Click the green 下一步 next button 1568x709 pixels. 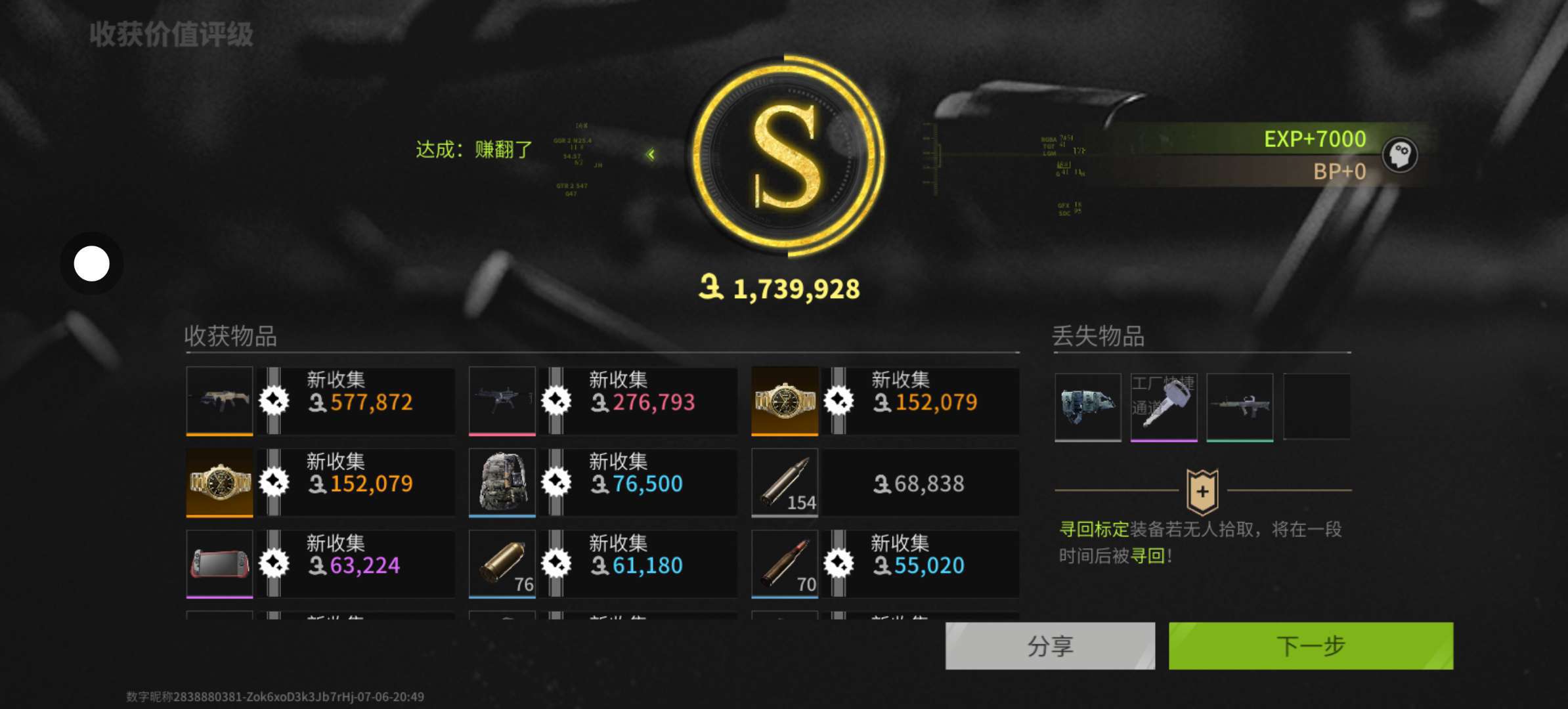click(1311, 646)
